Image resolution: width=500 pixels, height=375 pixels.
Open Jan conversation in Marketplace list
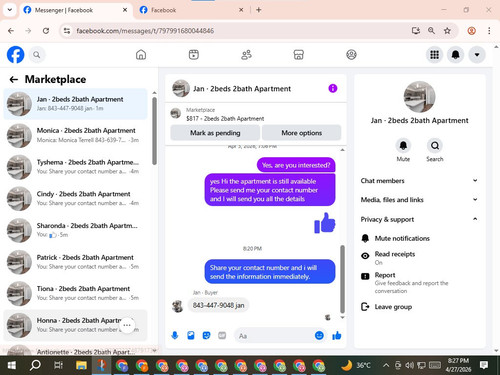click(x=75, y=104)
